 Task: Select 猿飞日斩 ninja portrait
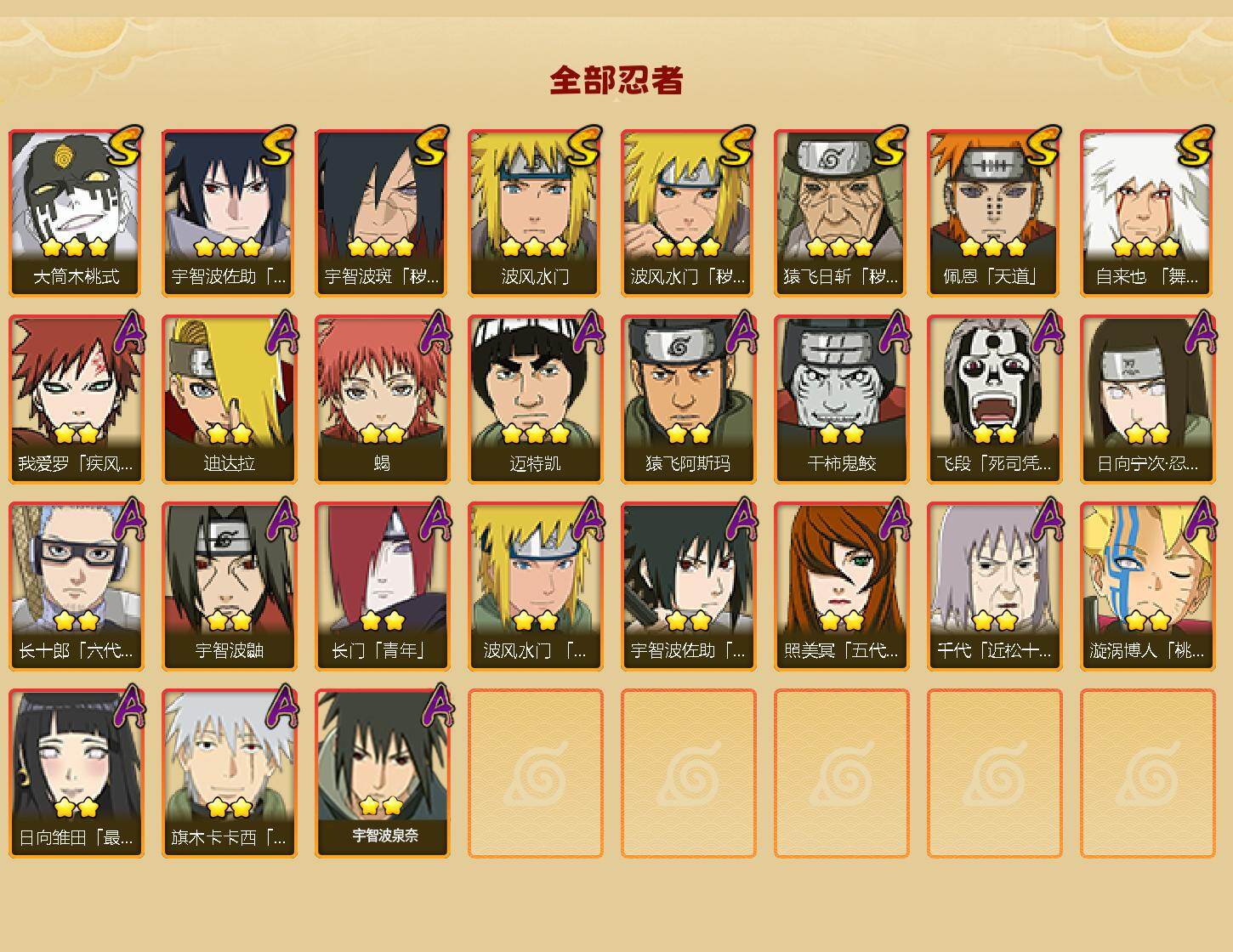(x=841, y=212)
